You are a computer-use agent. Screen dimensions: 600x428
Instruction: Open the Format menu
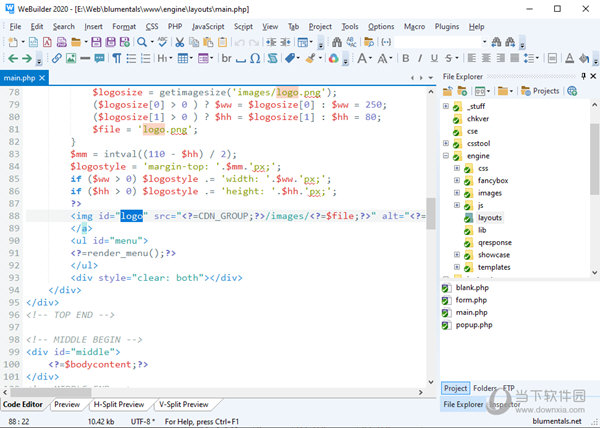point(124,26)
